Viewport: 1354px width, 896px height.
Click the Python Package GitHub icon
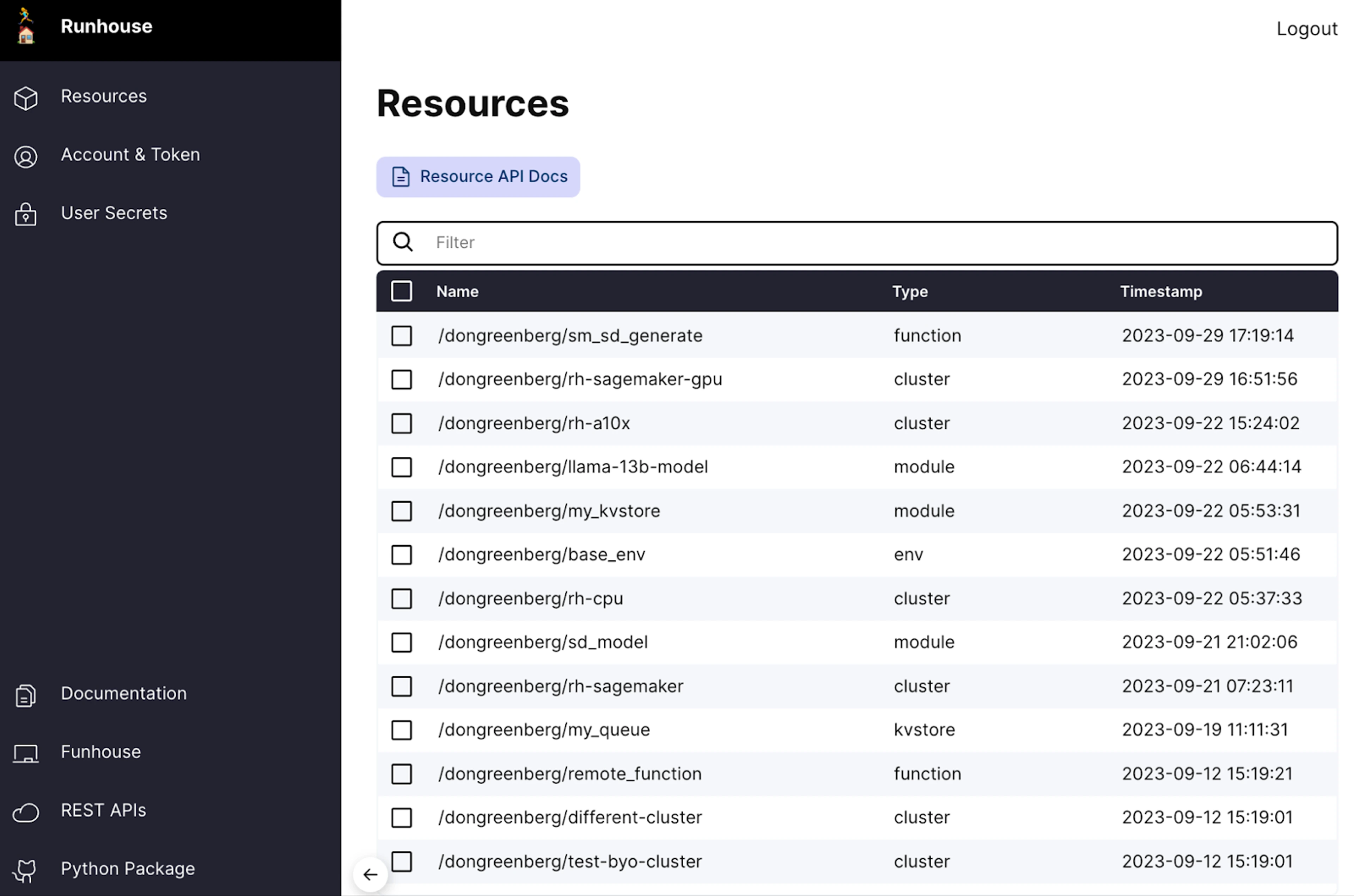point(26,870)
